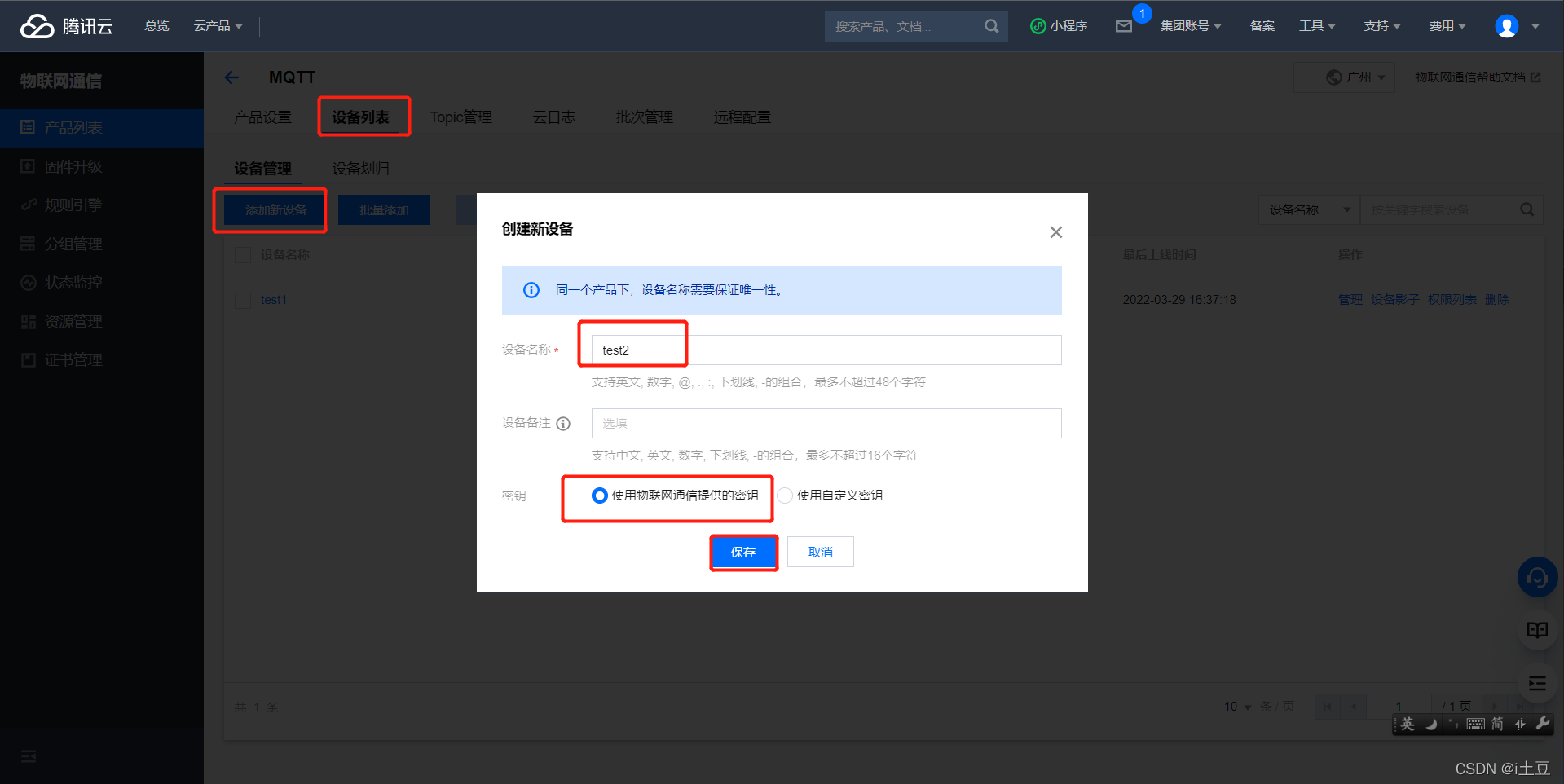Open the 支持 dropdown menu

click(x=1382, y=26)
